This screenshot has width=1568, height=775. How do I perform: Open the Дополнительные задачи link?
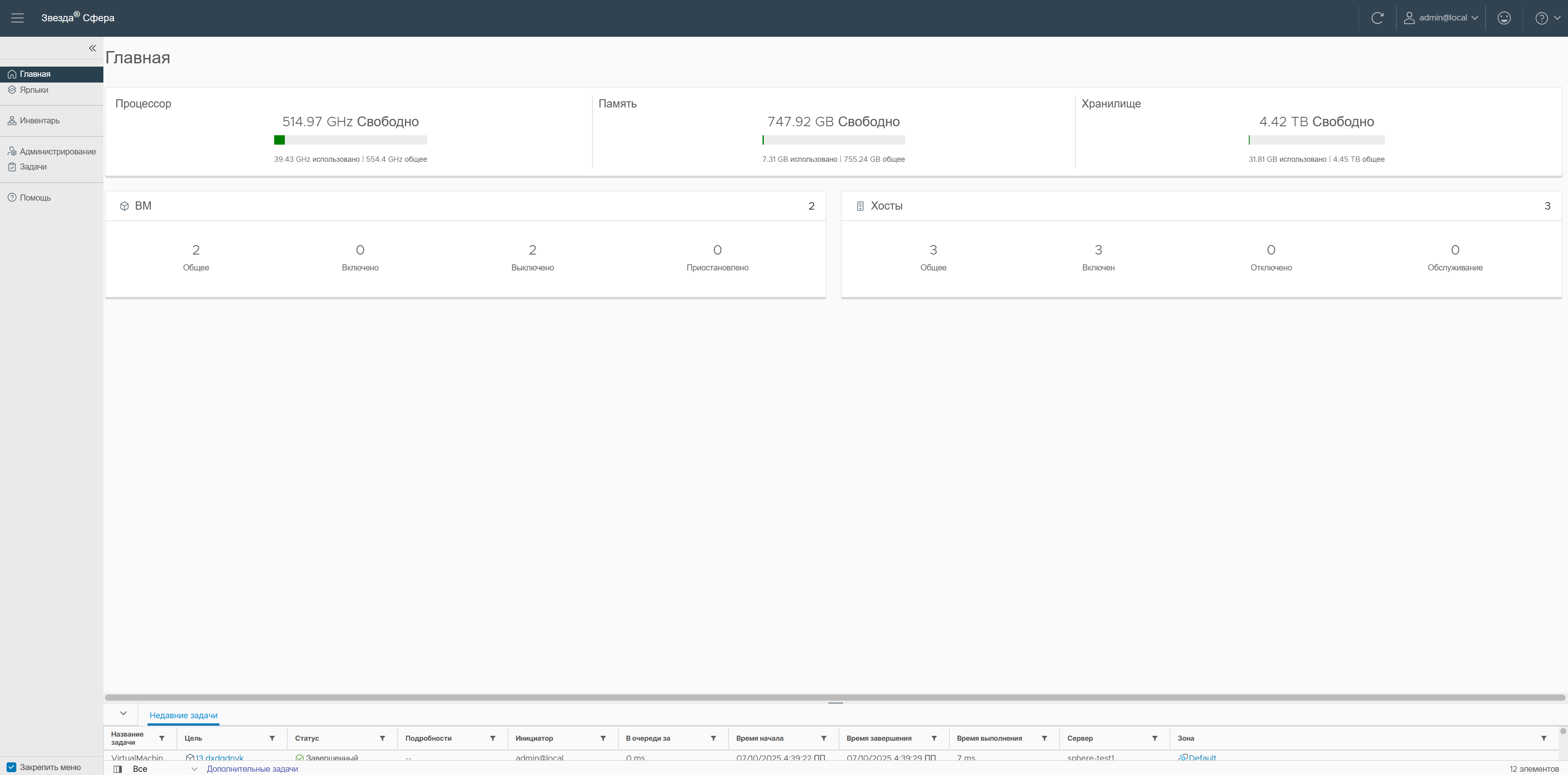252,769
